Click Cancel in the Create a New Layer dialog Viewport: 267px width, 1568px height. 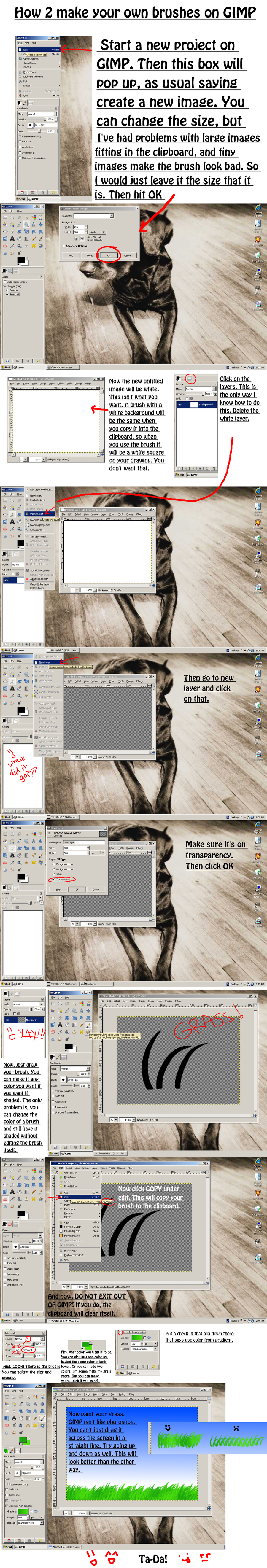(x=96, y=889)
